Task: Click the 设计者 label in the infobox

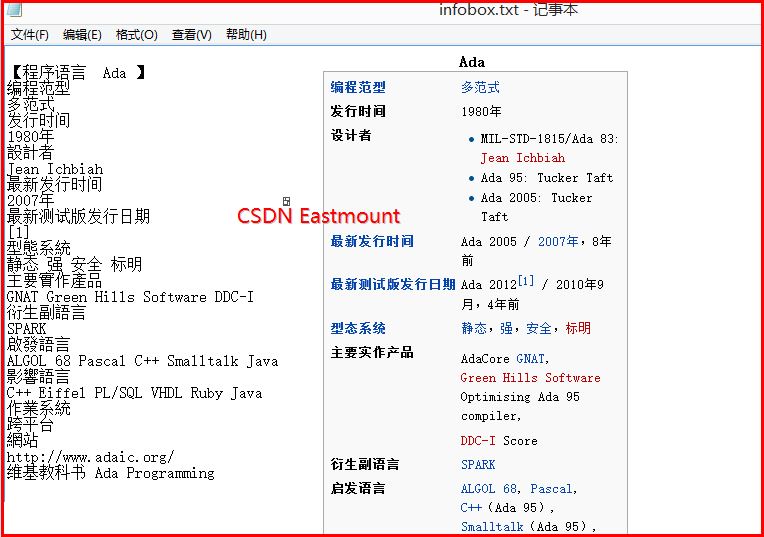Action: coord(351,135)
